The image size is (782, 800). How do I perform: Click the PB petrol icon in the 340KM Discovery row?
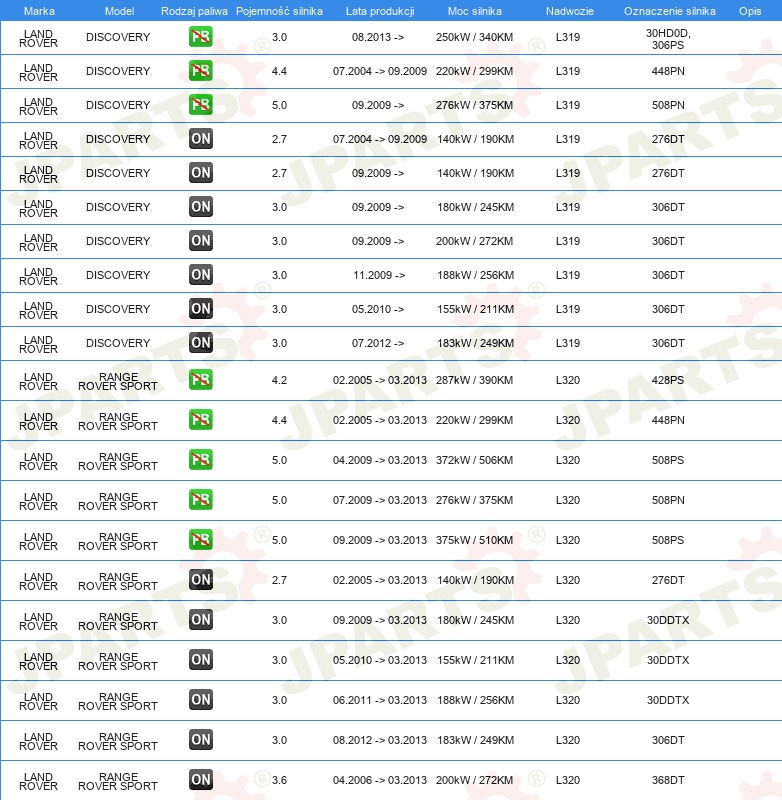click(x=200, y=38)
